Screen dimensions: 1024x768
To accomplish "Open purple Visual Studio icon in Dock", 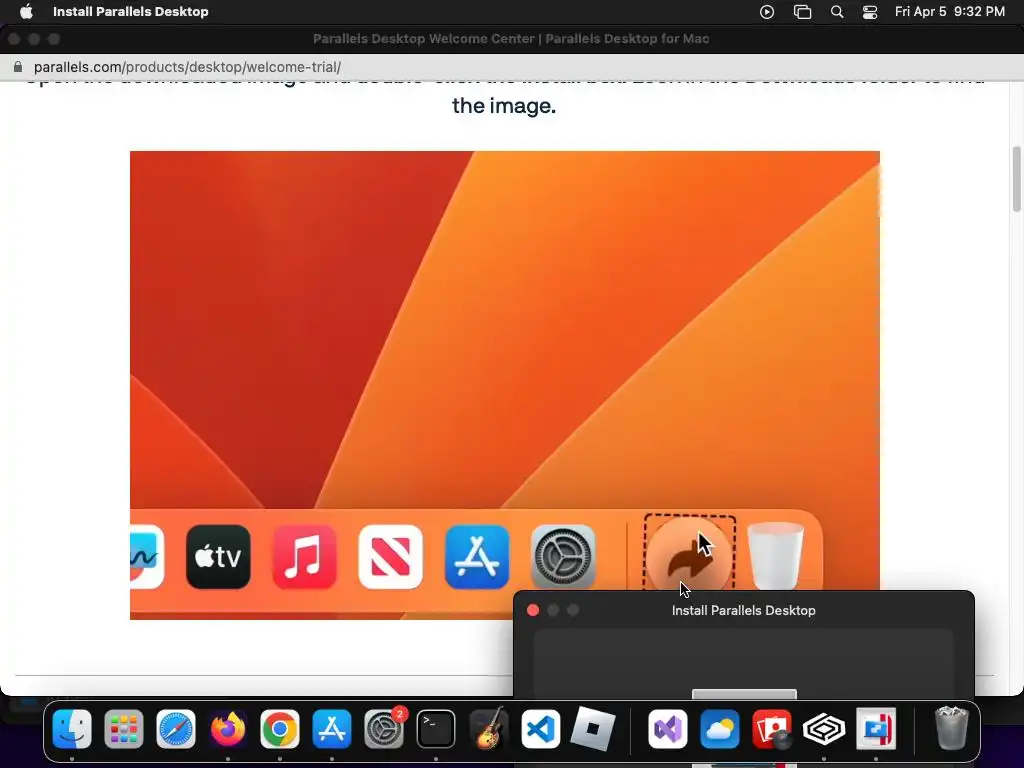I will click(667, 729).
